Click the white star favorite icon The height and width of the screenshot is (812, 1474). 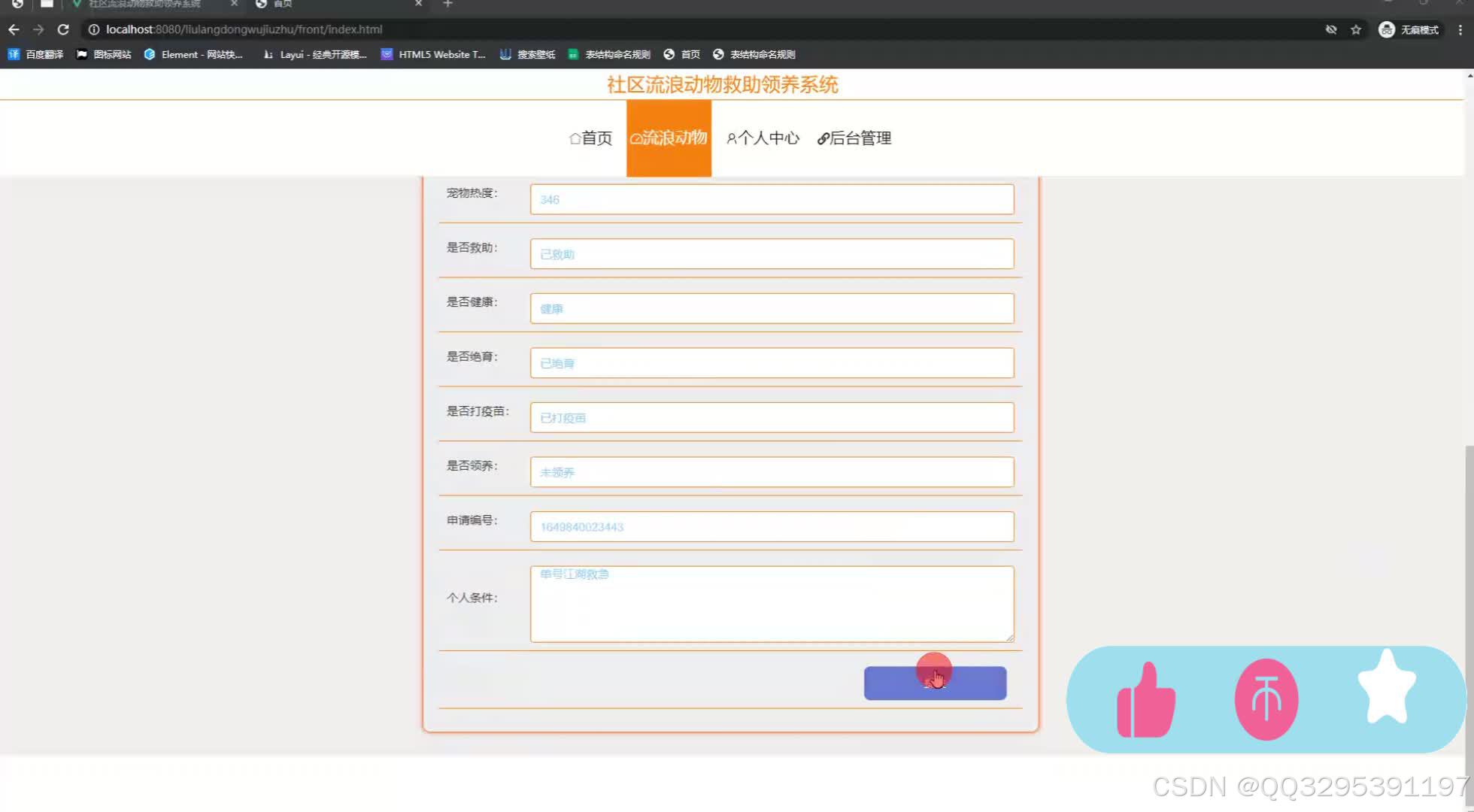coord(1387,686)
